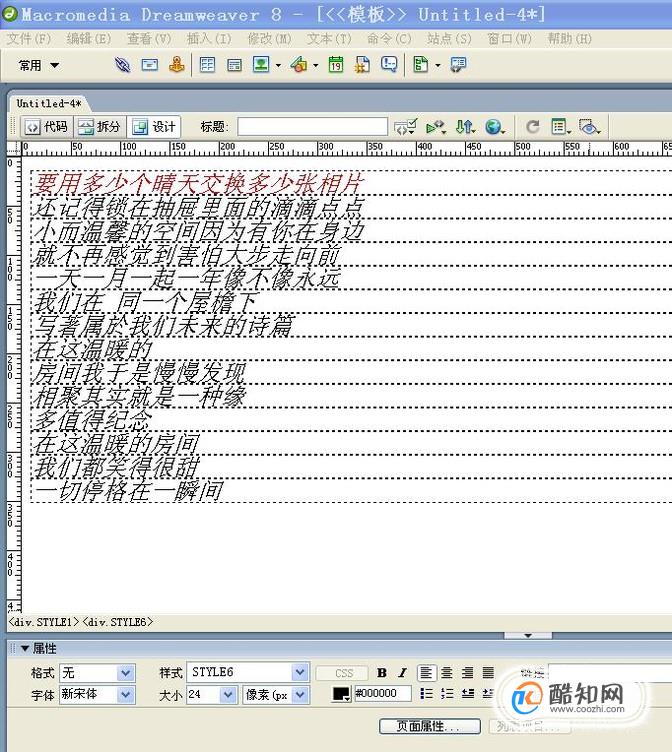Image resolution: width=672 pixels, height=752 pixels.
Task: Click the black text color swatch
Action: tap(341, 694)
